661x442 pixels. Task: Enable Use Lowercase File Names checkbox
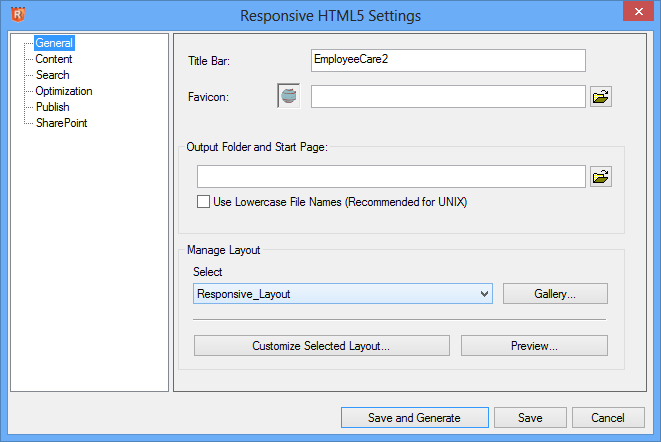[x=204, y=202]
